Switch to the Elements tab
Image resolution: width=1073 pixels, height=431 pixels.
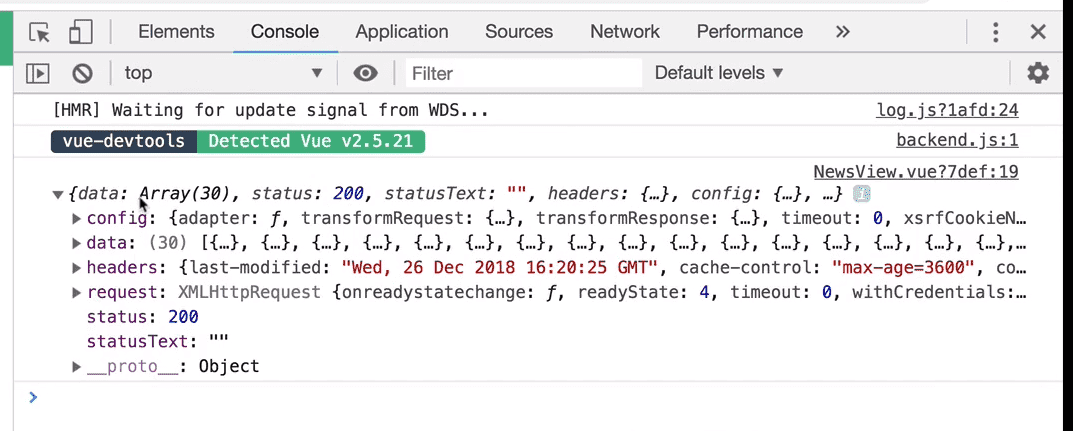(176, 31)
